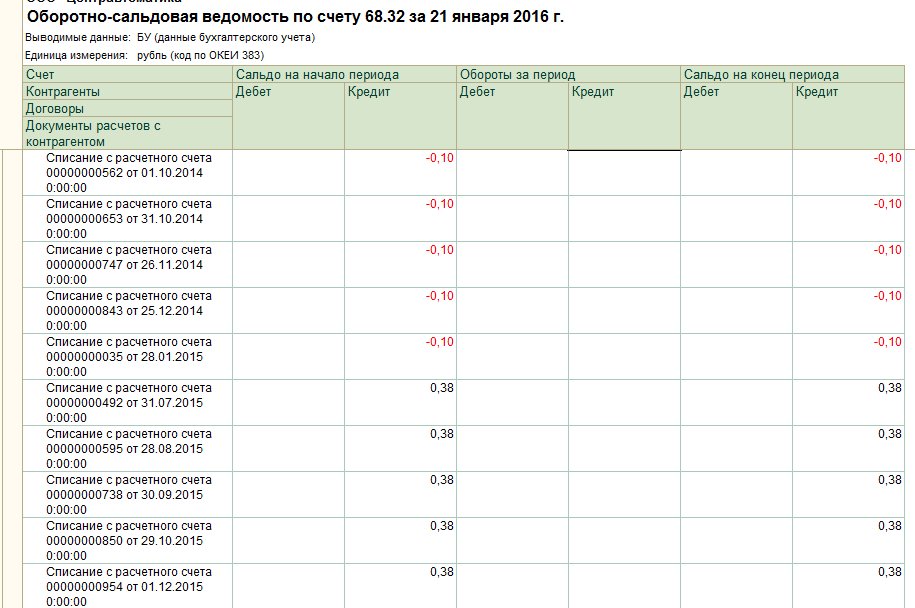Screen dimensions: 915x608
Task: Select document 00000000738 от 30.09.2015
Action: pyautogui.click(x=129, y=494)
